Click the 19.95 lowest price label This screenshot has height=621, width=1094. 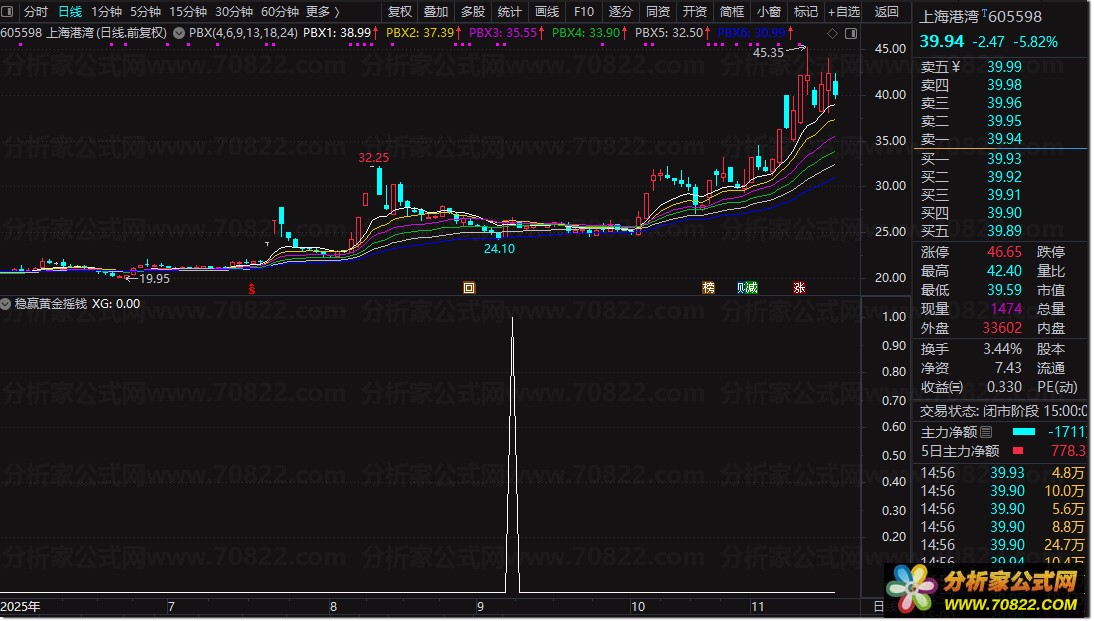(154, 278)
